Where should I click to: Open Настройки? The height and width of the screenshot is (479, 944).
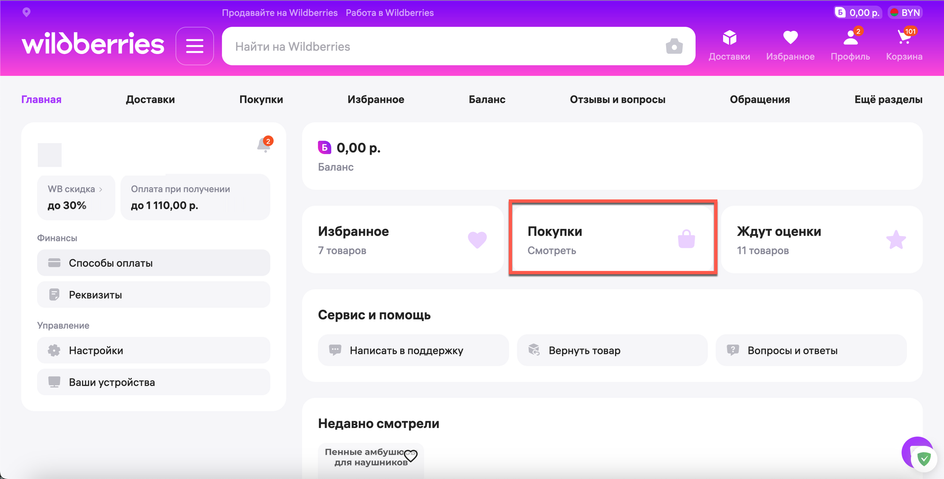[154, 350]
